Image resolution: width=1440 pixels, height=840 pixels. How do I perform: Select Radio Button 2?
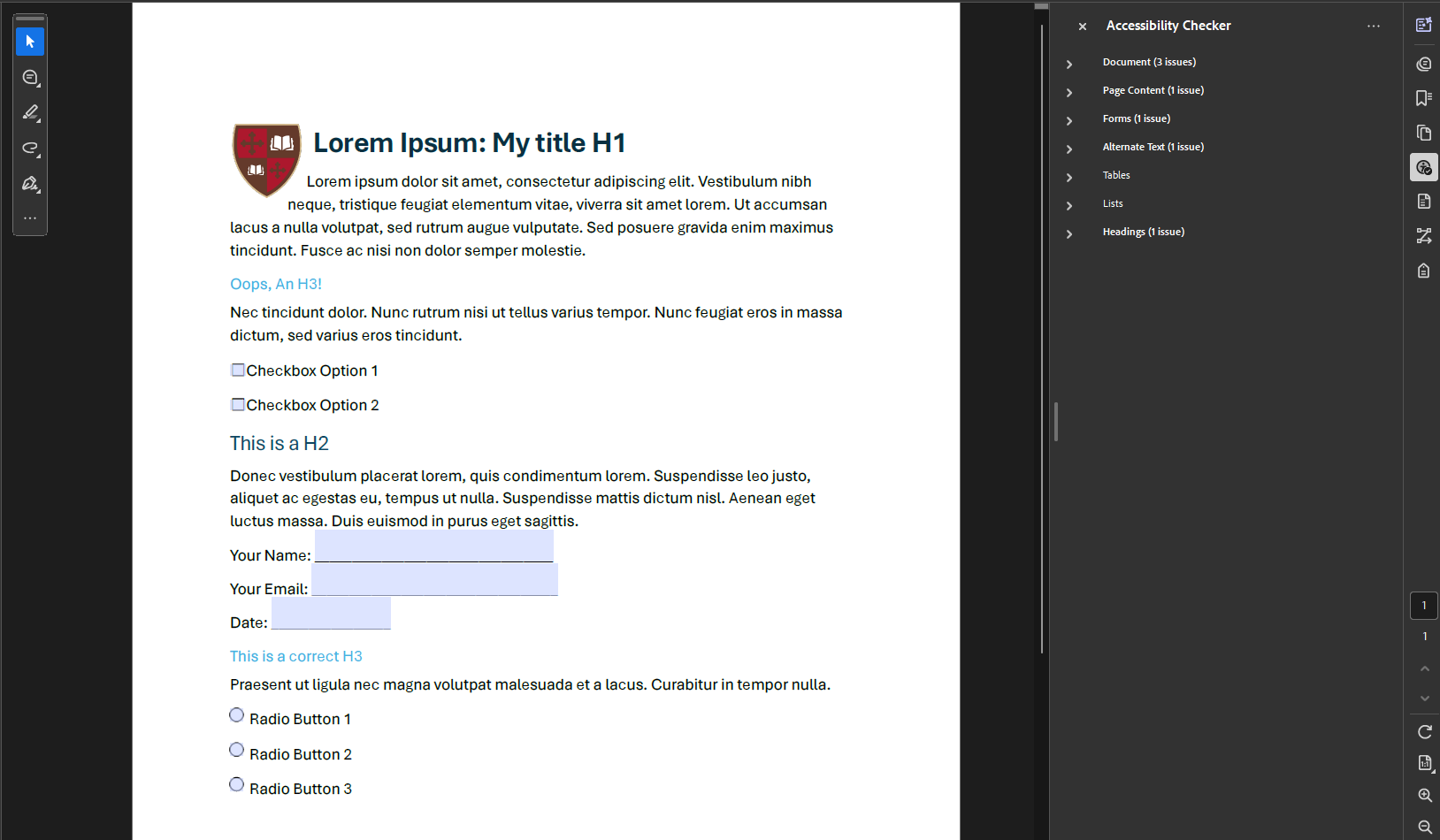coord(236,750)
